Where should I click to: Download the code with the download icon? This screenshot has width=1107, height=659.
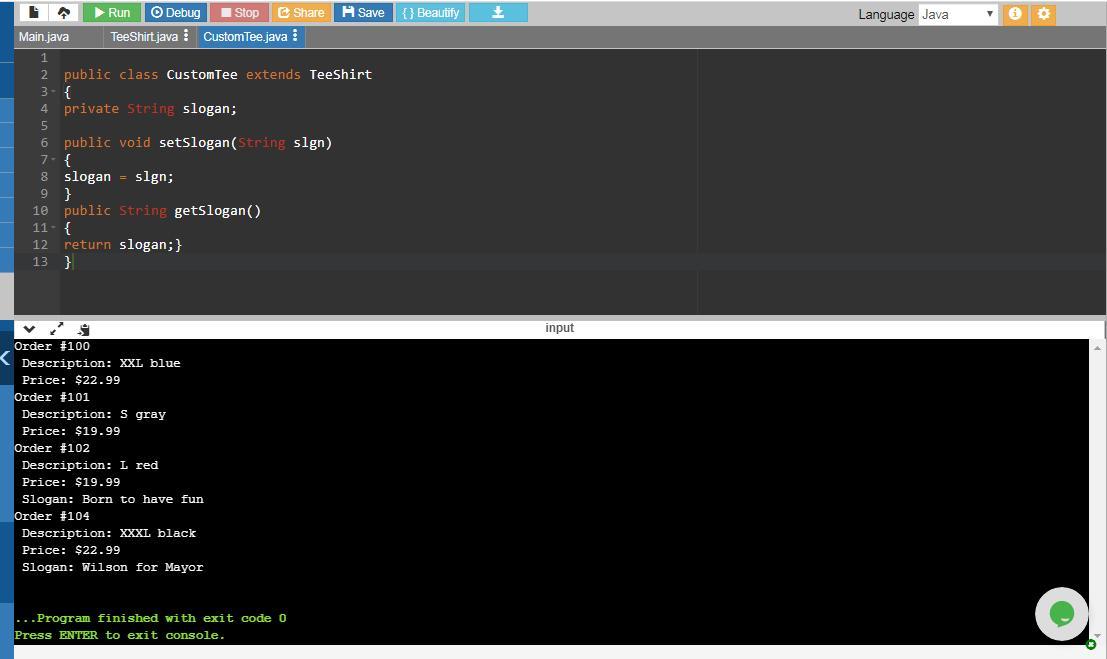(498, 13)
